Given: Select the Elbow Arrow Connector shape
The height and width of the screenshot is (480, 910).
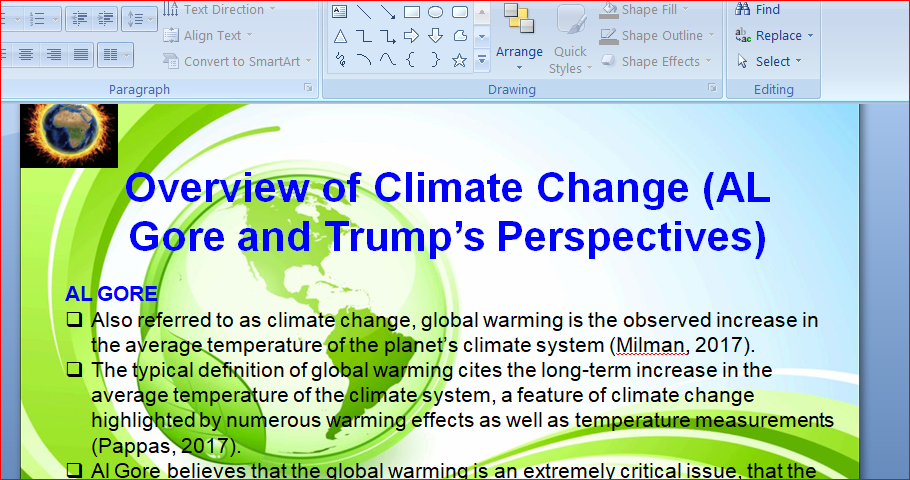Looking at the screenshot, I should click(388, 37).
